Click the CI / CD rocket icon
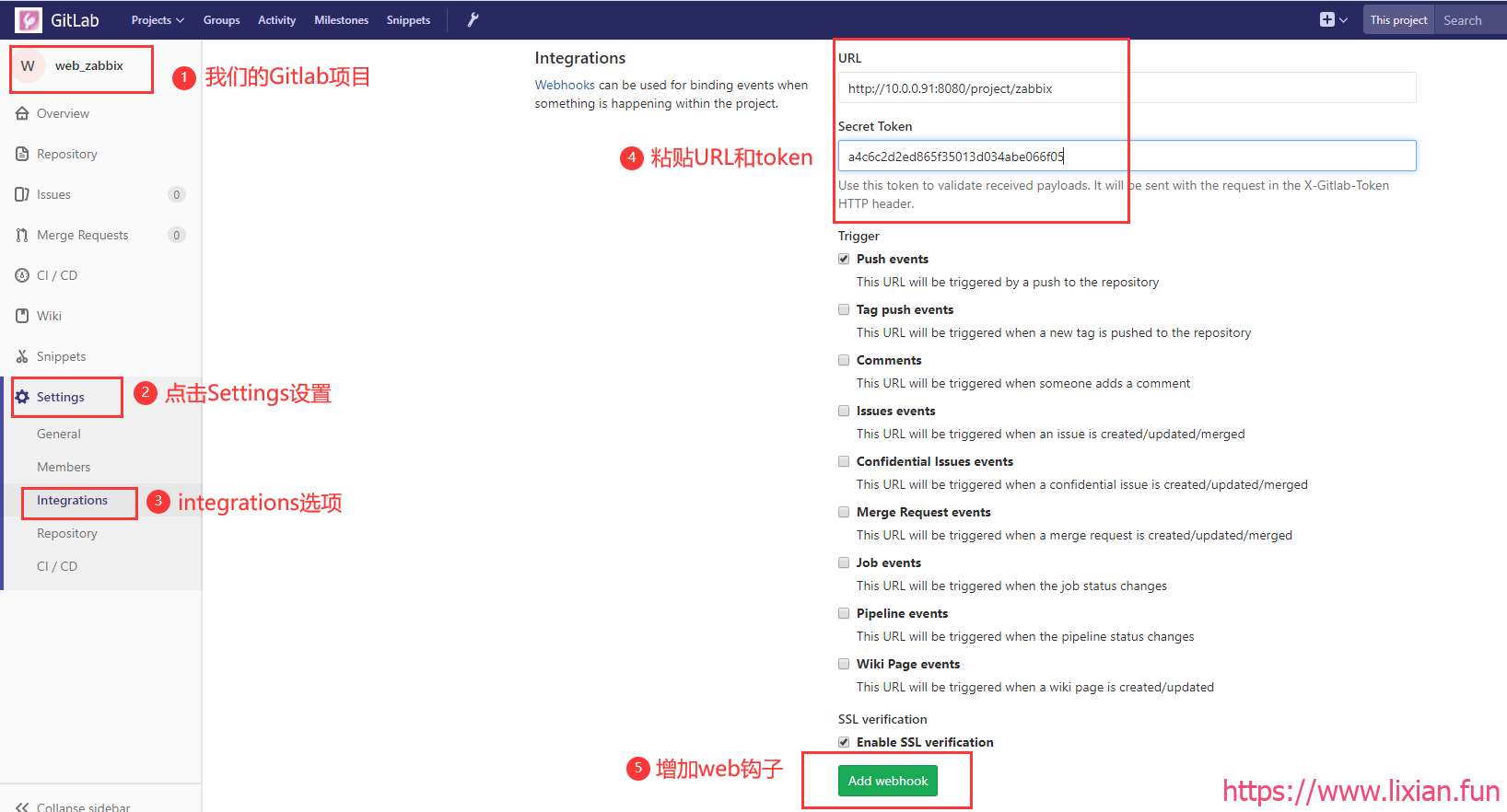This screenshot has width=1507, height=812. tap(22, 275)
